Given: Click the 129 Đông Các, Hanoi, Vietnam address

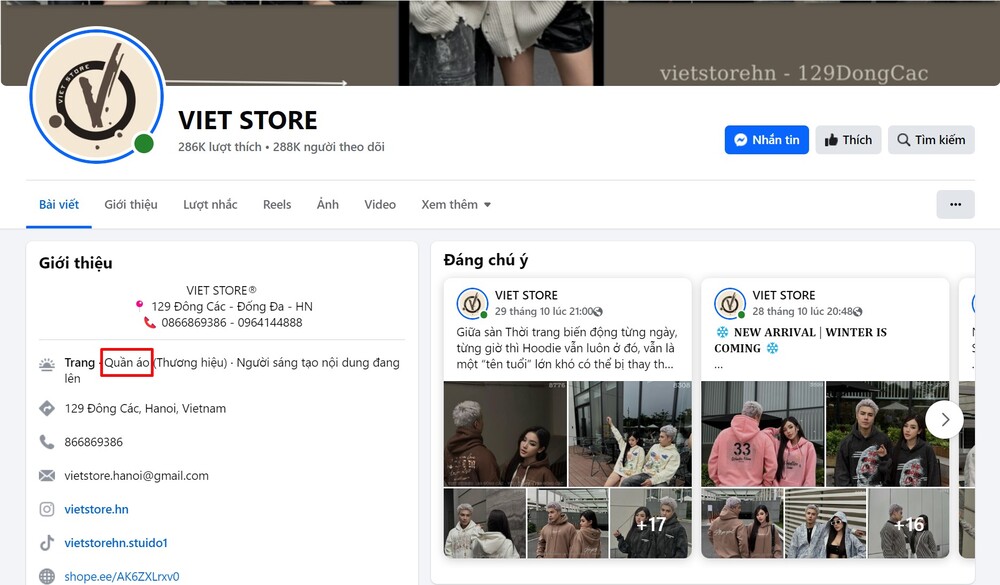Looking at the screenshot, I should (145, 408).
